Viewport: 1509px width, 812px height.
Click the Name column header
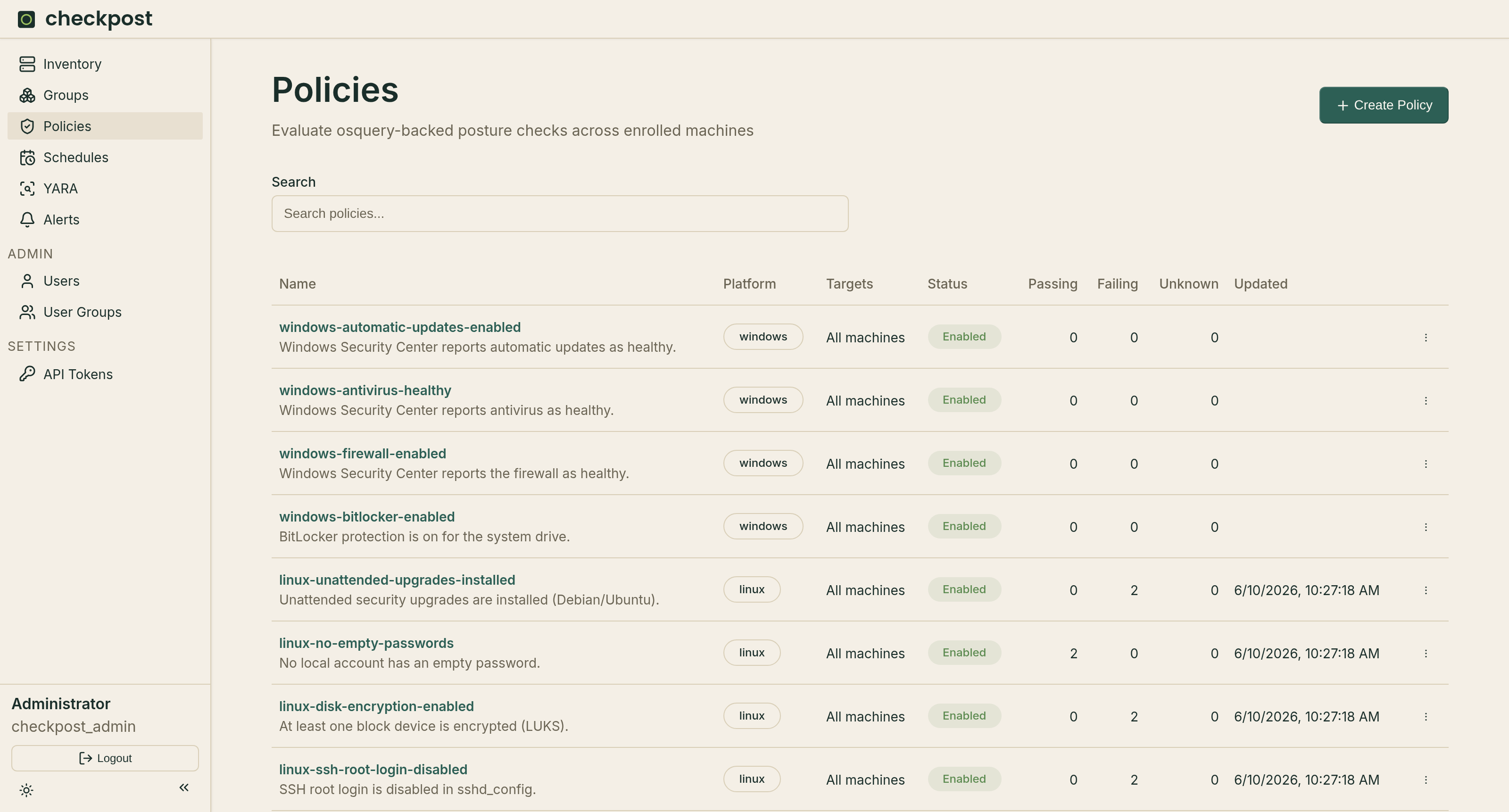pyautogui.click(x=298, y=283)
